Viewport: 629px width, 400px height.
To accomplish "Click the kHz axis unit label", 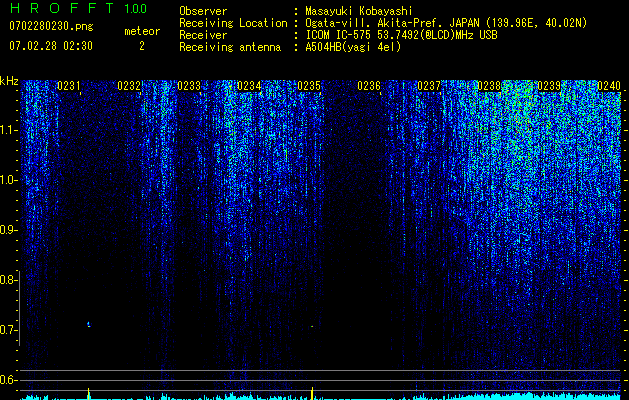I will coord(9,81).
